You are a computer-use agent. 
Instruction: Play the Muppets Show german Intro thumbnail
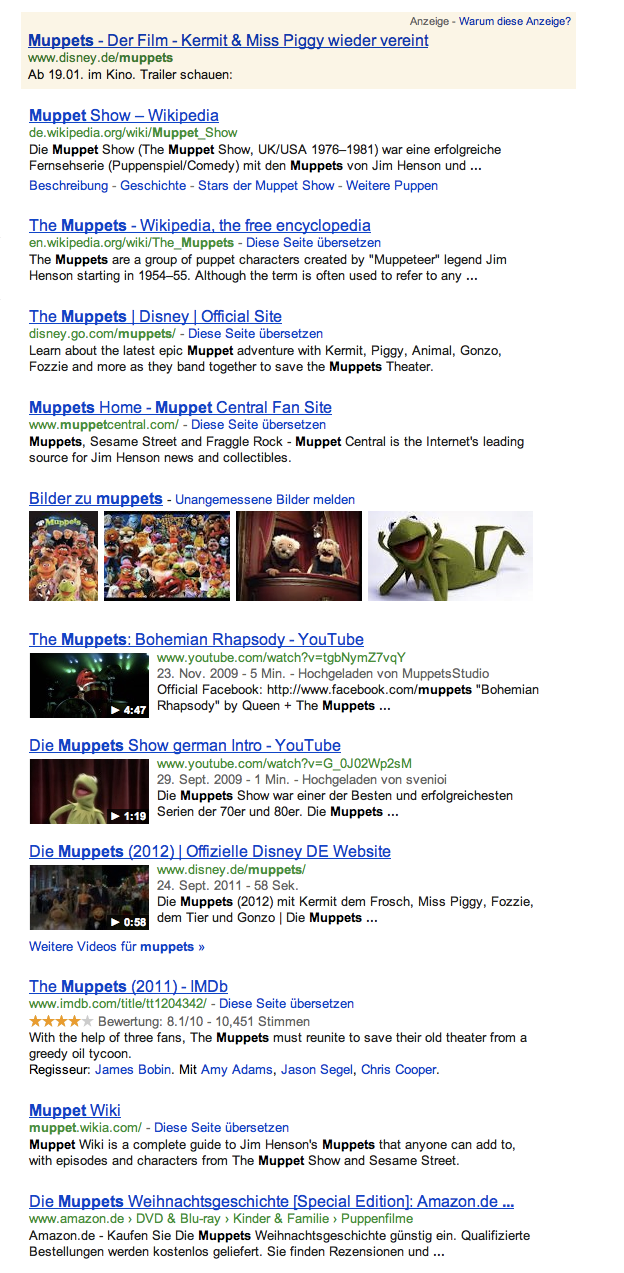point(90,791)
